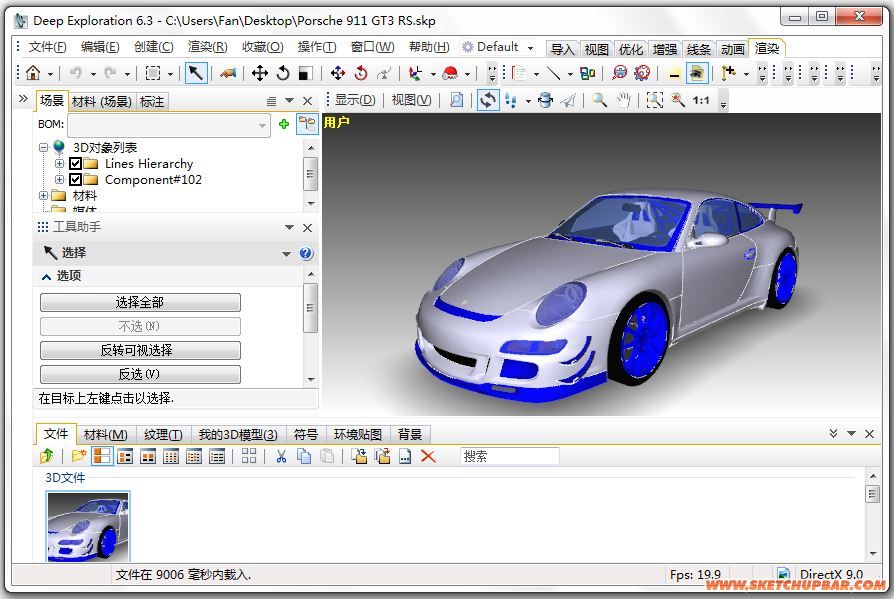Open the BOM combo box
The image size is (894, 599).
(x=169, y=124)
